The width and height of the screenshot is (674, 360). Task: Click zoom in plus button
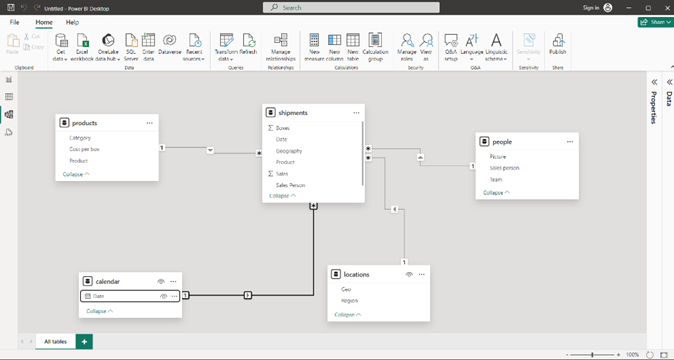coord(619,355)
